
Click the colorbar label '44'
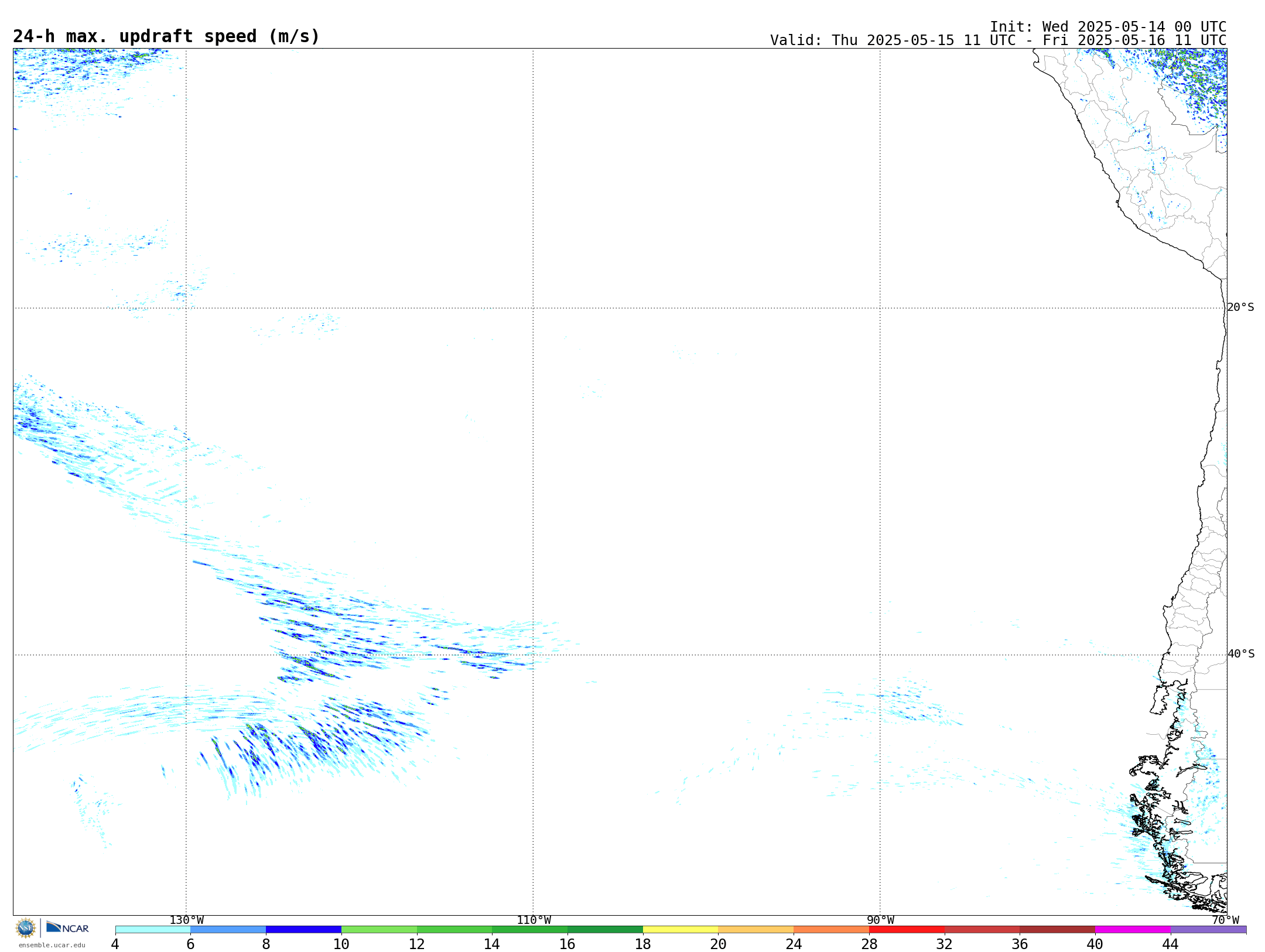tap(1170, 944)
